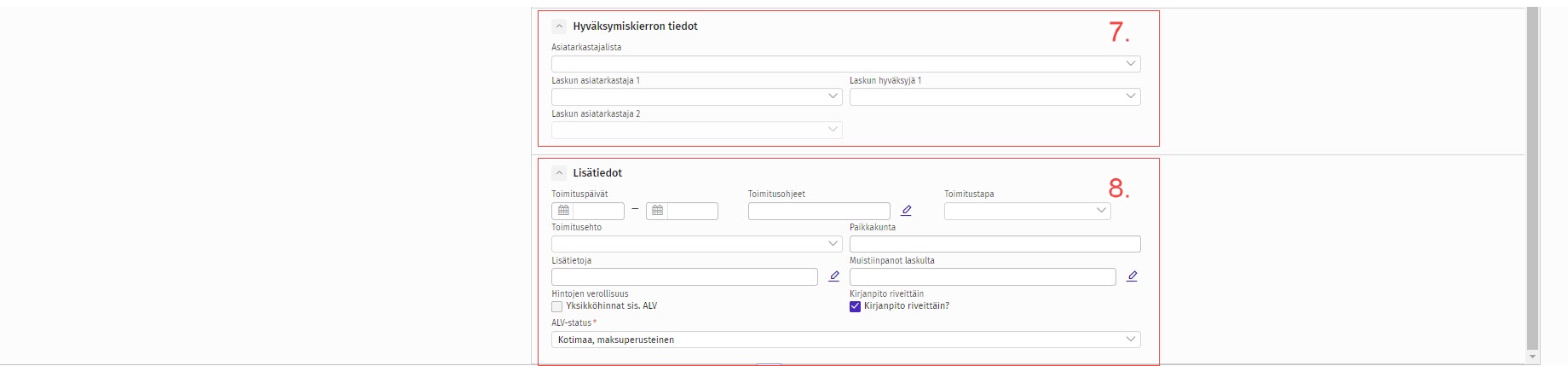Open the start date calendar picker under Toimituspäivät

[x=563, y=211]
